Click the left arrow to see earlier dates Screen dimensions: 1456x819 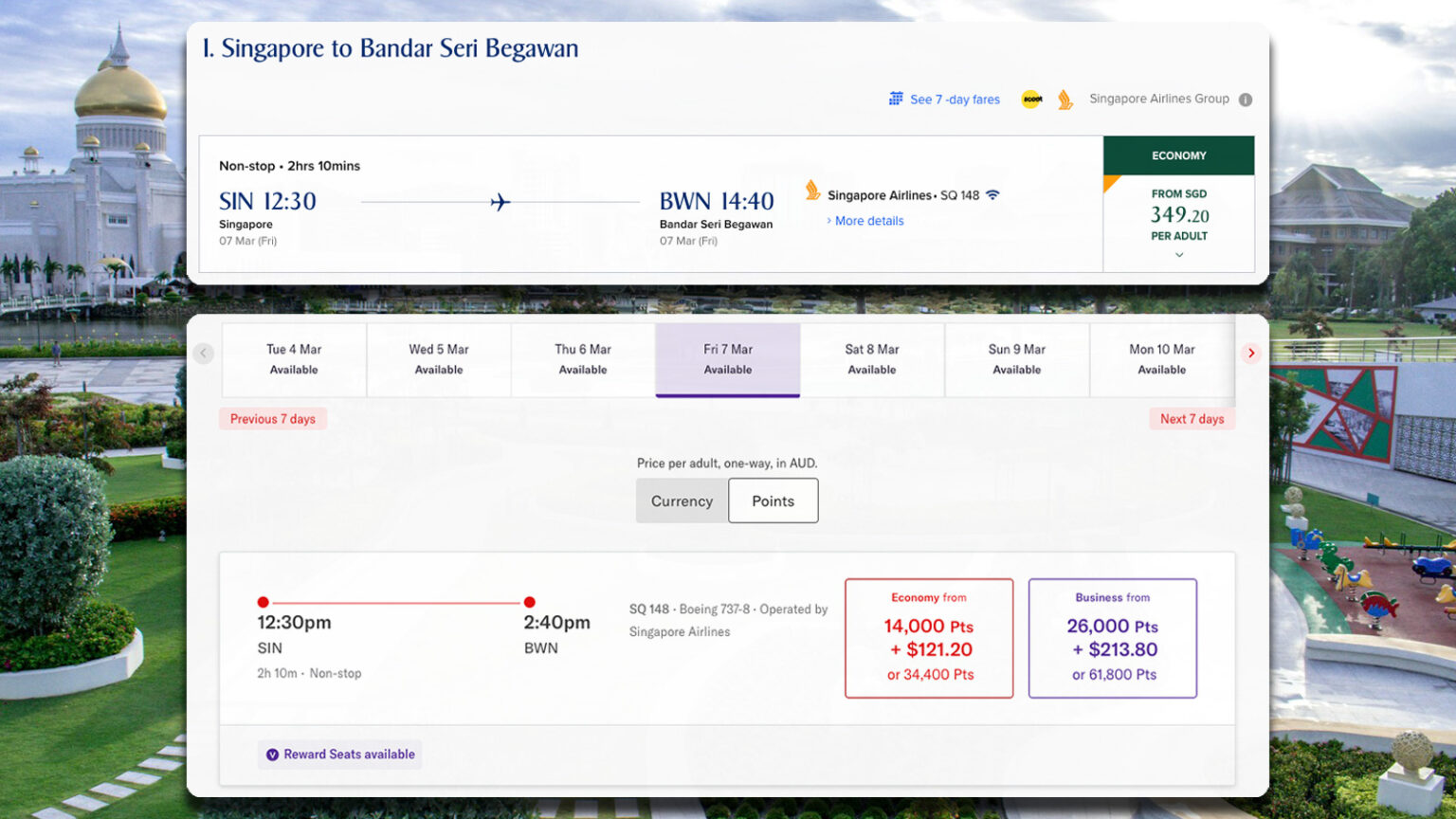tap(203, 354)
